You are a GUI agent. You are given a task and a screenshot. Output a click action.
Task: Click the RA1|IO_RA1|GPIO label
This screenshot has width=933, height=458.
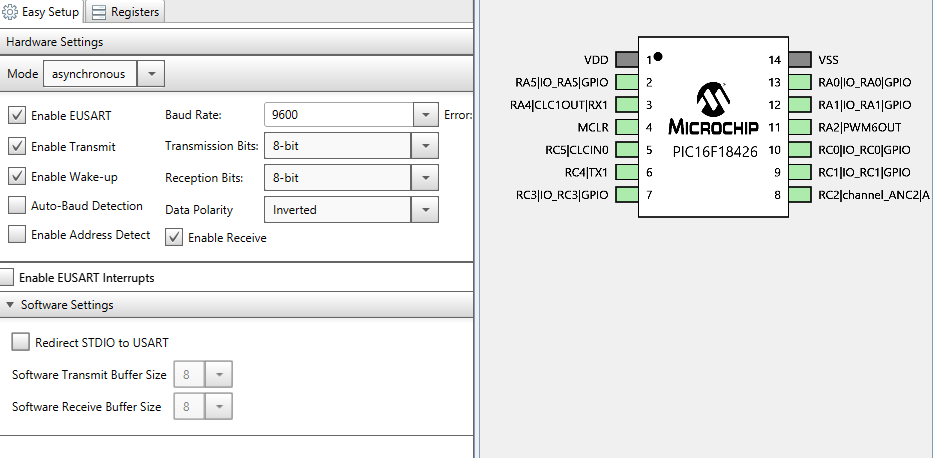(x=865, y=105)
